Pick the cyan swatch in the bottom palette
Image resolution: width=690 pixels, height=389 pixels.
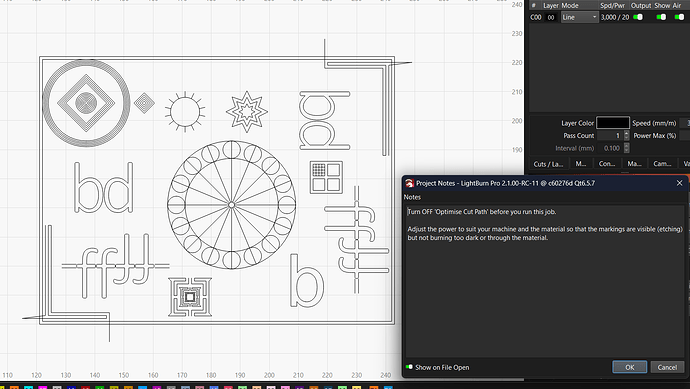[29, 387]
